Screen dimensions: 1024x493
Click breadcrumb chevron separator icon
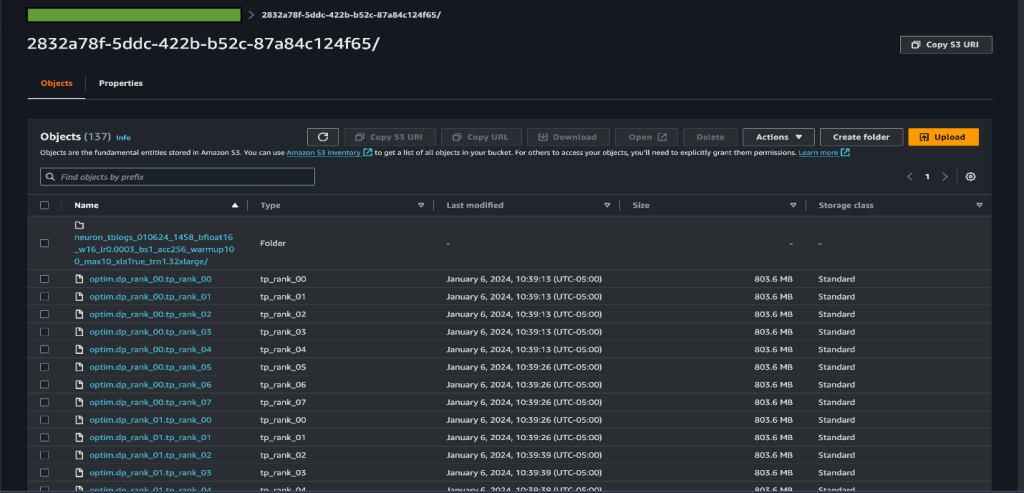[251, 14]
